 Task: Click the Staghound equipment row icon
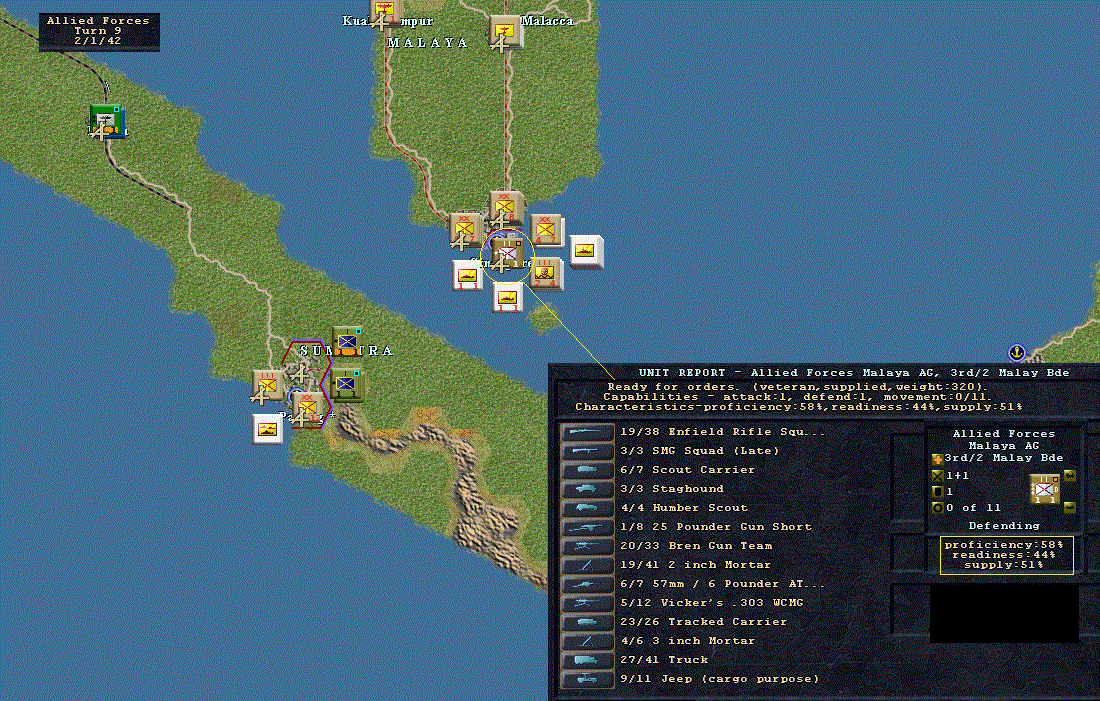pyautogui.click(x=587, y=489)
